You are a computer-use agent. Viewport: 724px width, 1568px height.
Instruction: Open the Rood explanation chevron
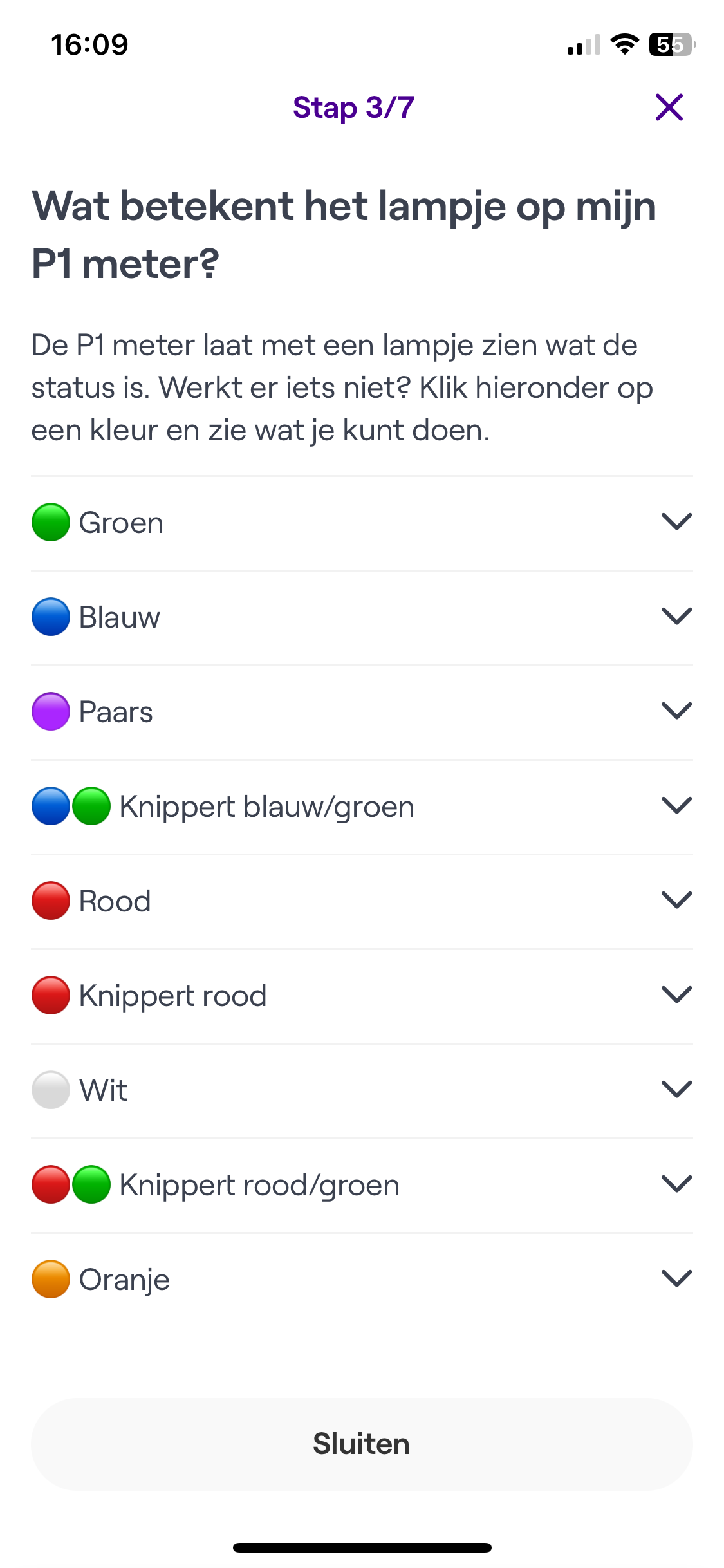click(x=676, y=900)
